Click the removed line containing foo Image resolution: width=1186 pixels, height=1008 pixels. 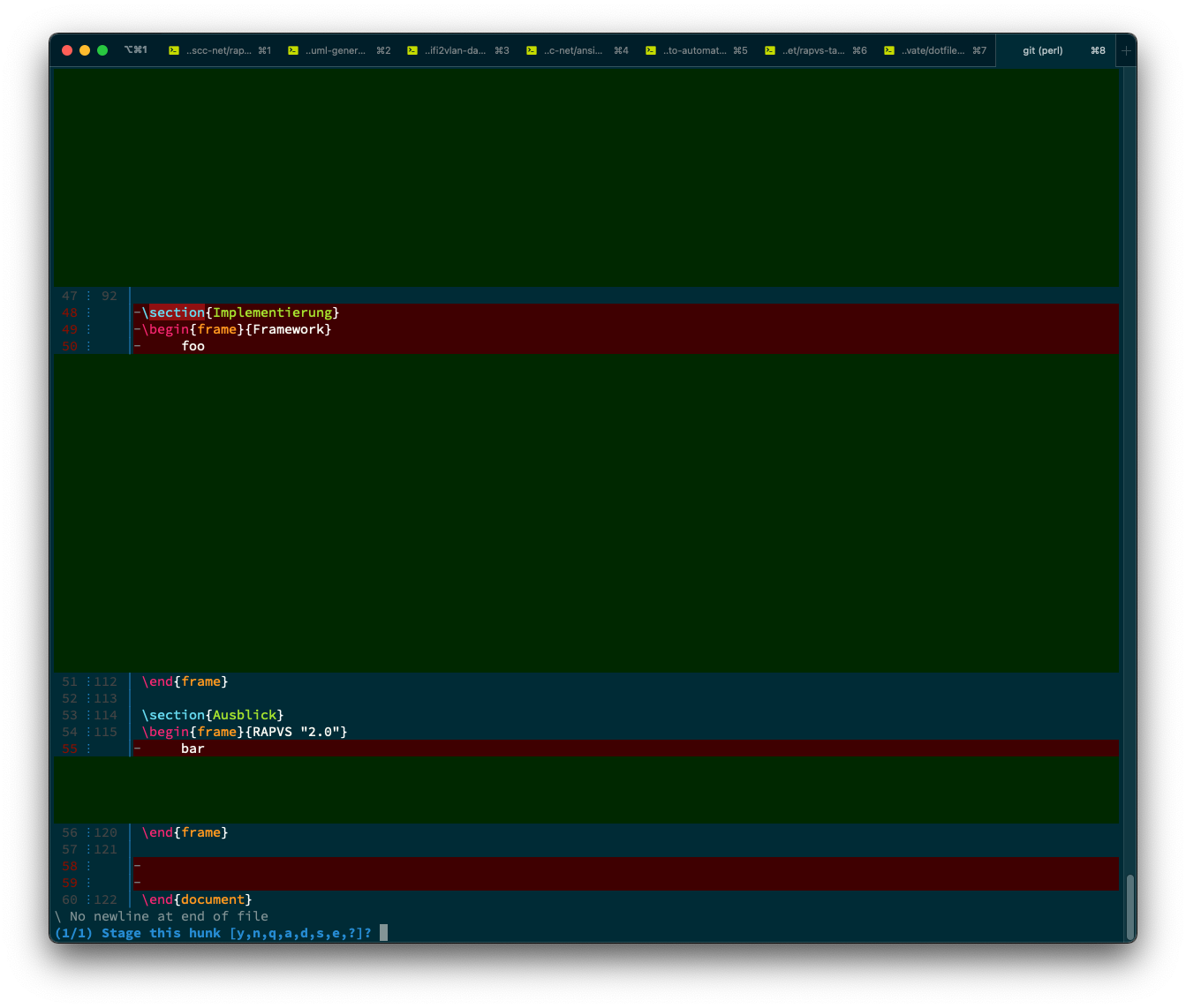click(193, 345)
